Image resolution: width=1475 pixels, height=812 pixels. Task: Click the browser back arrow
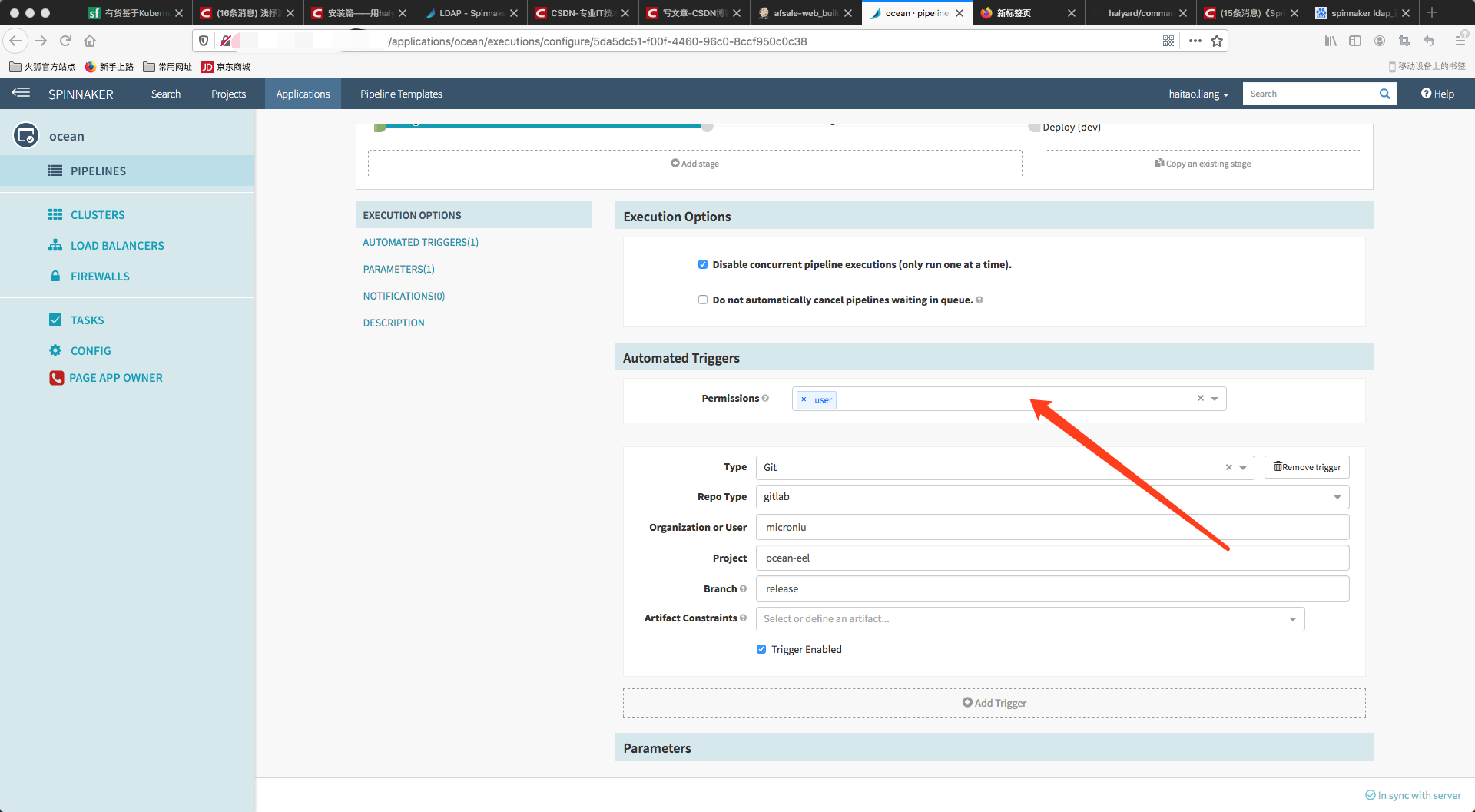(x=15, y=41)
